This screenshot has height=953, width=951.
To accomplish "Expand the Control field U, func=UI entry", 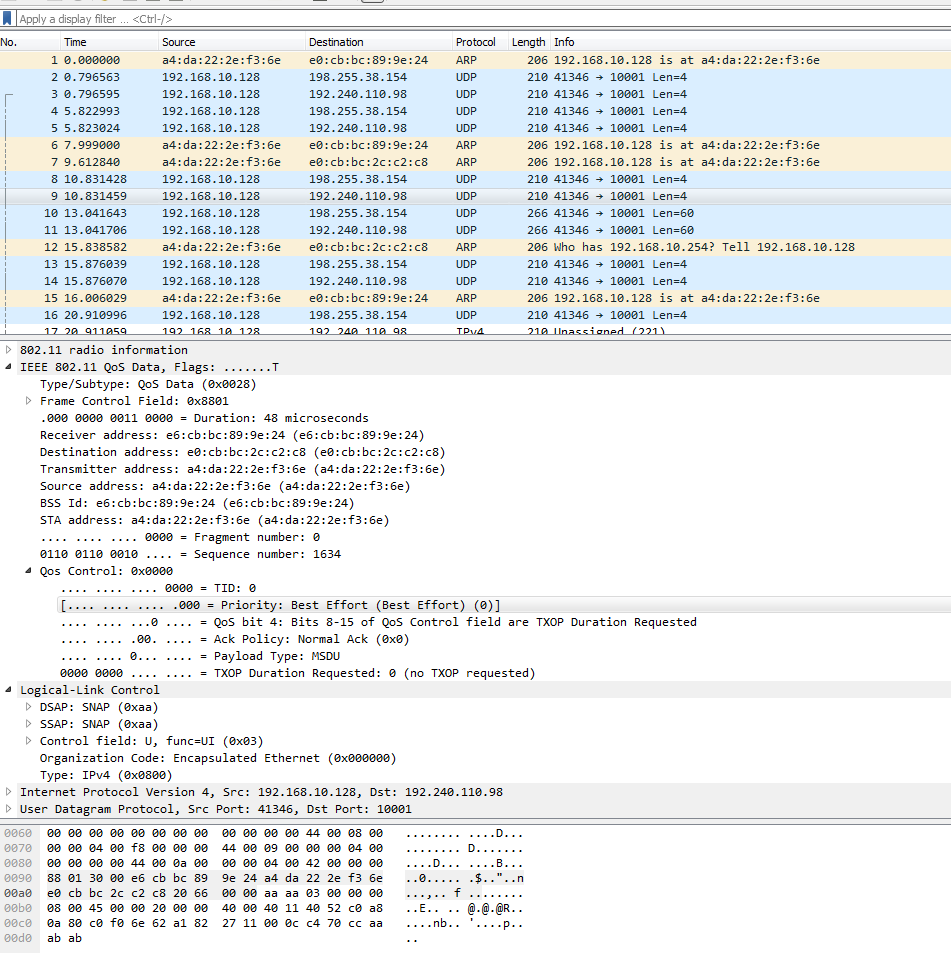I will 29,741.
